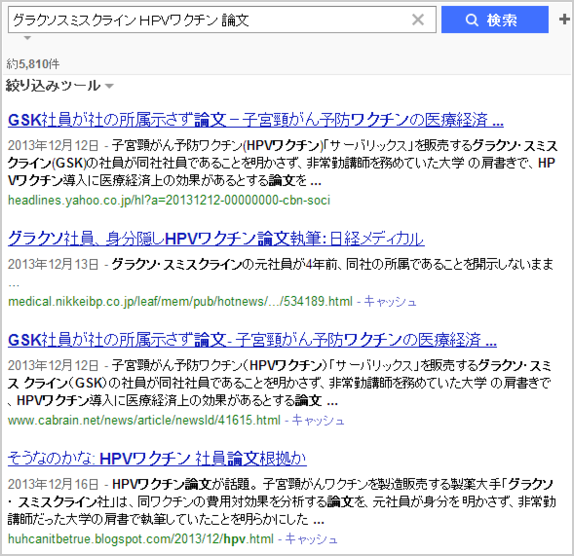Viewport: 574px width, 556px height.
Task: Expand the 絞り込みツール filter tools dropdown
Action: click(60, 86)
